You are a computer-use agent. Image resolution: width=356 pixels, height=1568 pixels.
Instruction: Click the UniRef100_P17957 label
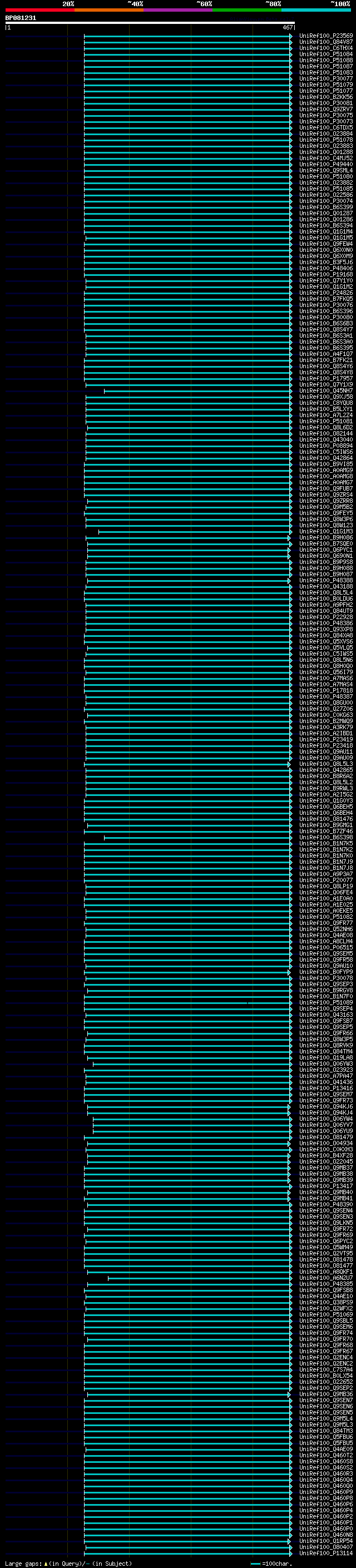click(x=325, y=379)
